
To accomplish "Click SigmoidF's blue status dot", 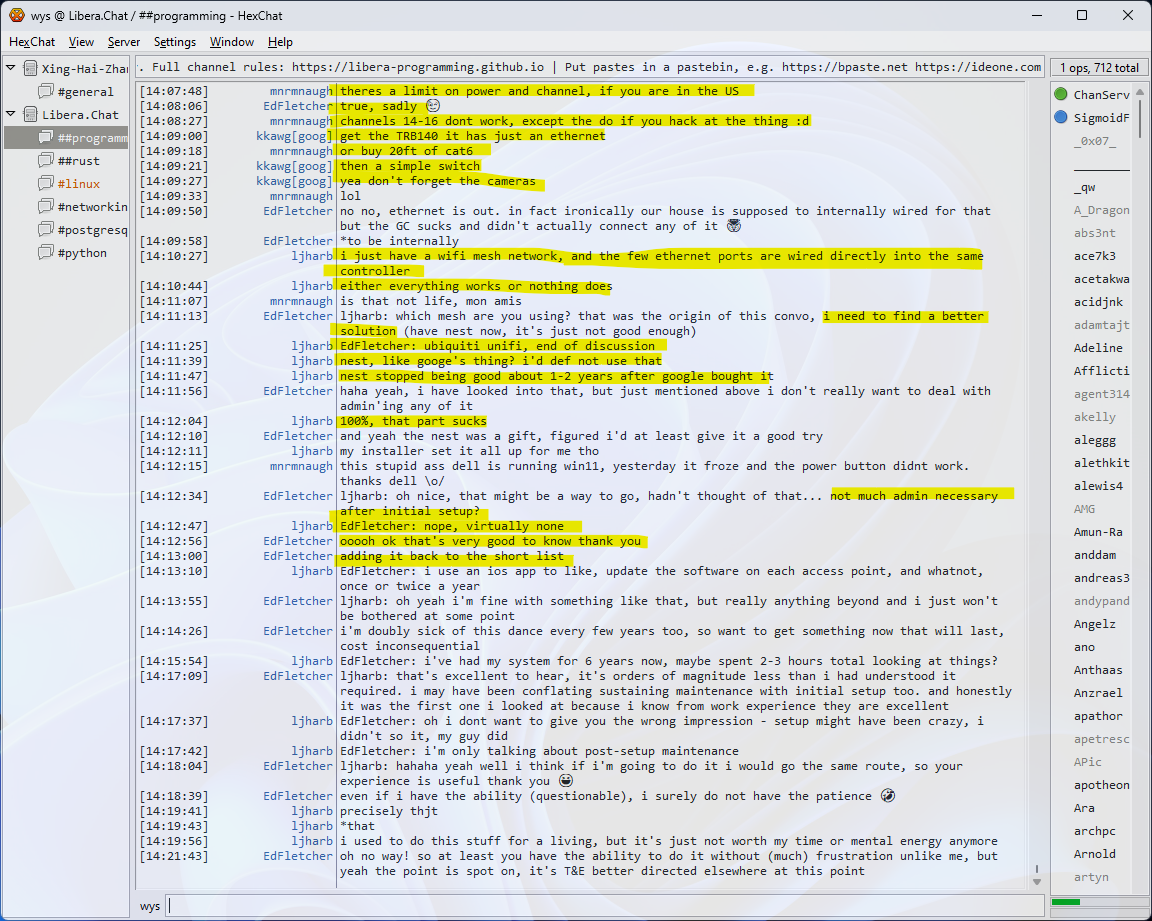I will click(x=1061, y=118).
